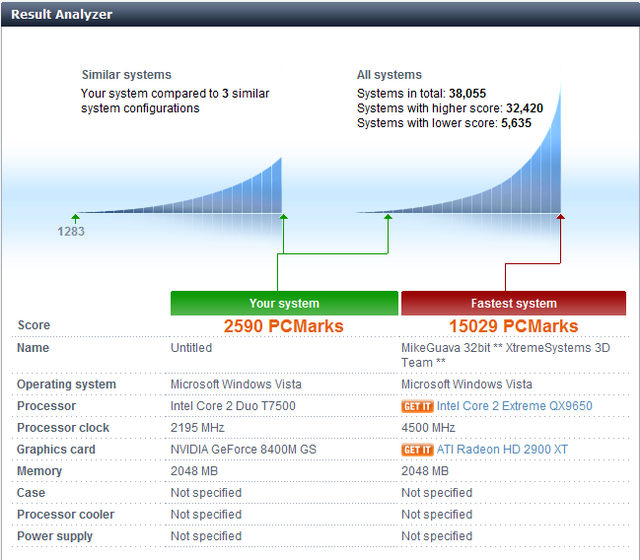Click the Power supply row label
This screenshot has height=560, width=640.
pyautogui.click(x=55, y=536)
